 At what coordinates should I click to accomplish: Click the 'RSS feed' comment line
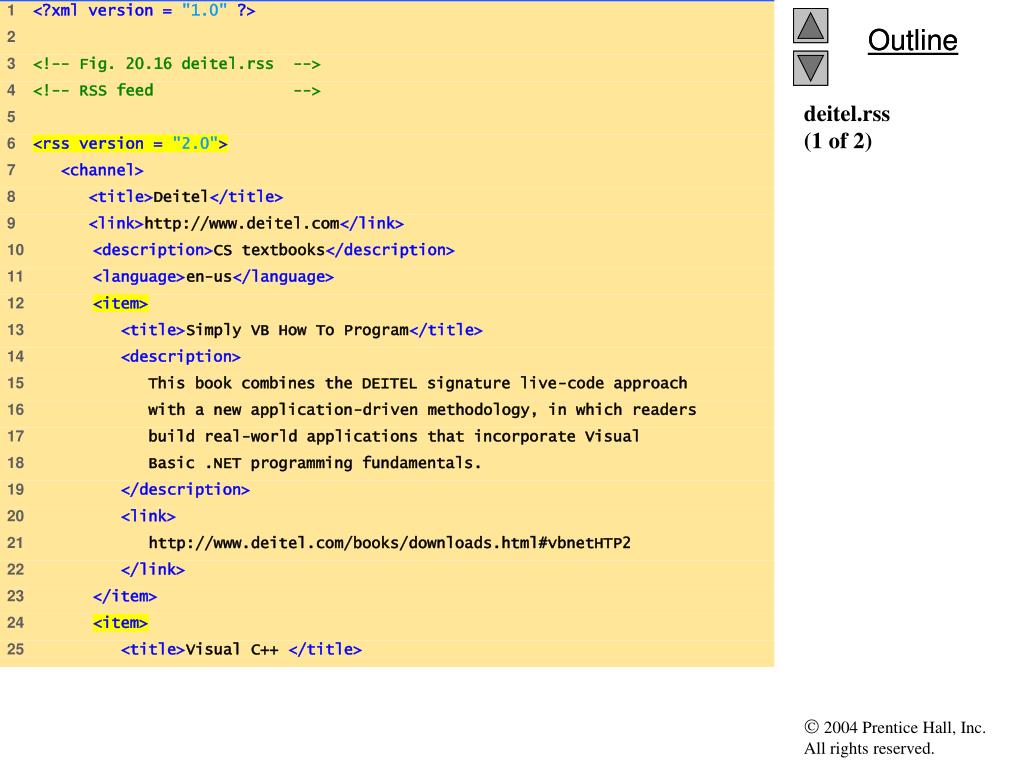coord(176,91)
